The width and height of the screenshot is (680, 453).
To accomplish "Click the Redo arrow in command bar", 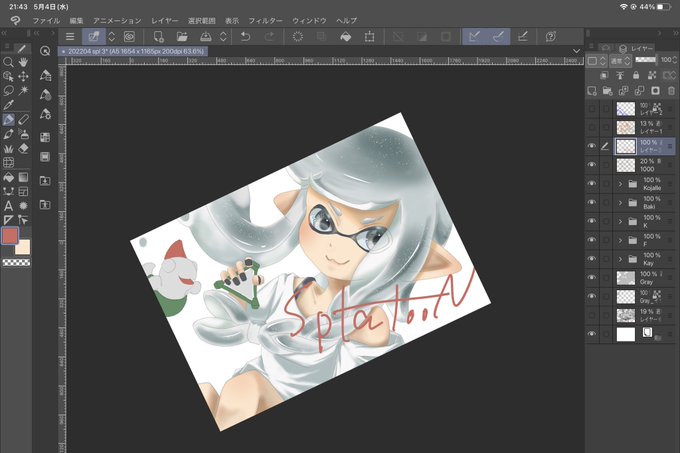I will [x=269, y=37].
